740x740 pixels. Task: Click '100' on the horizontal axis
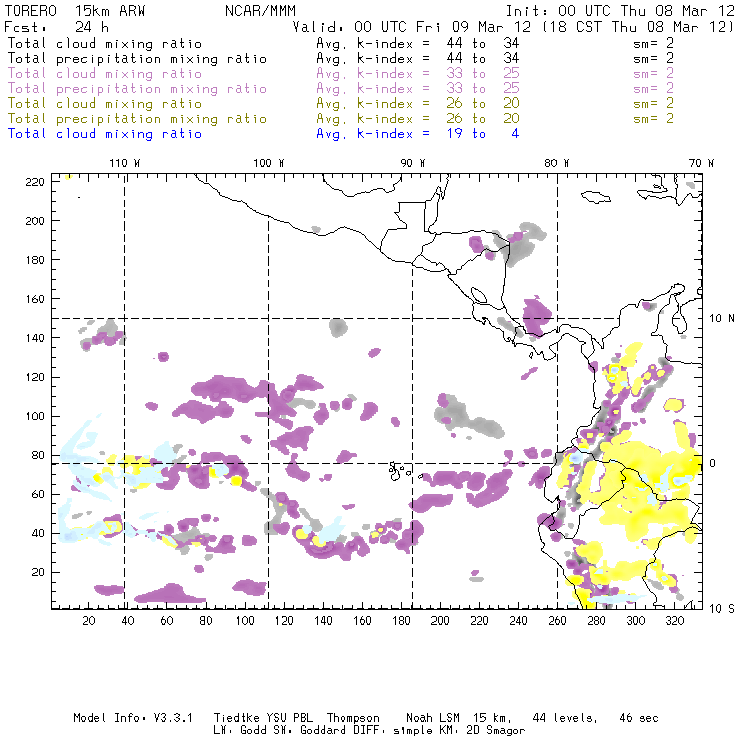[245, 621]
